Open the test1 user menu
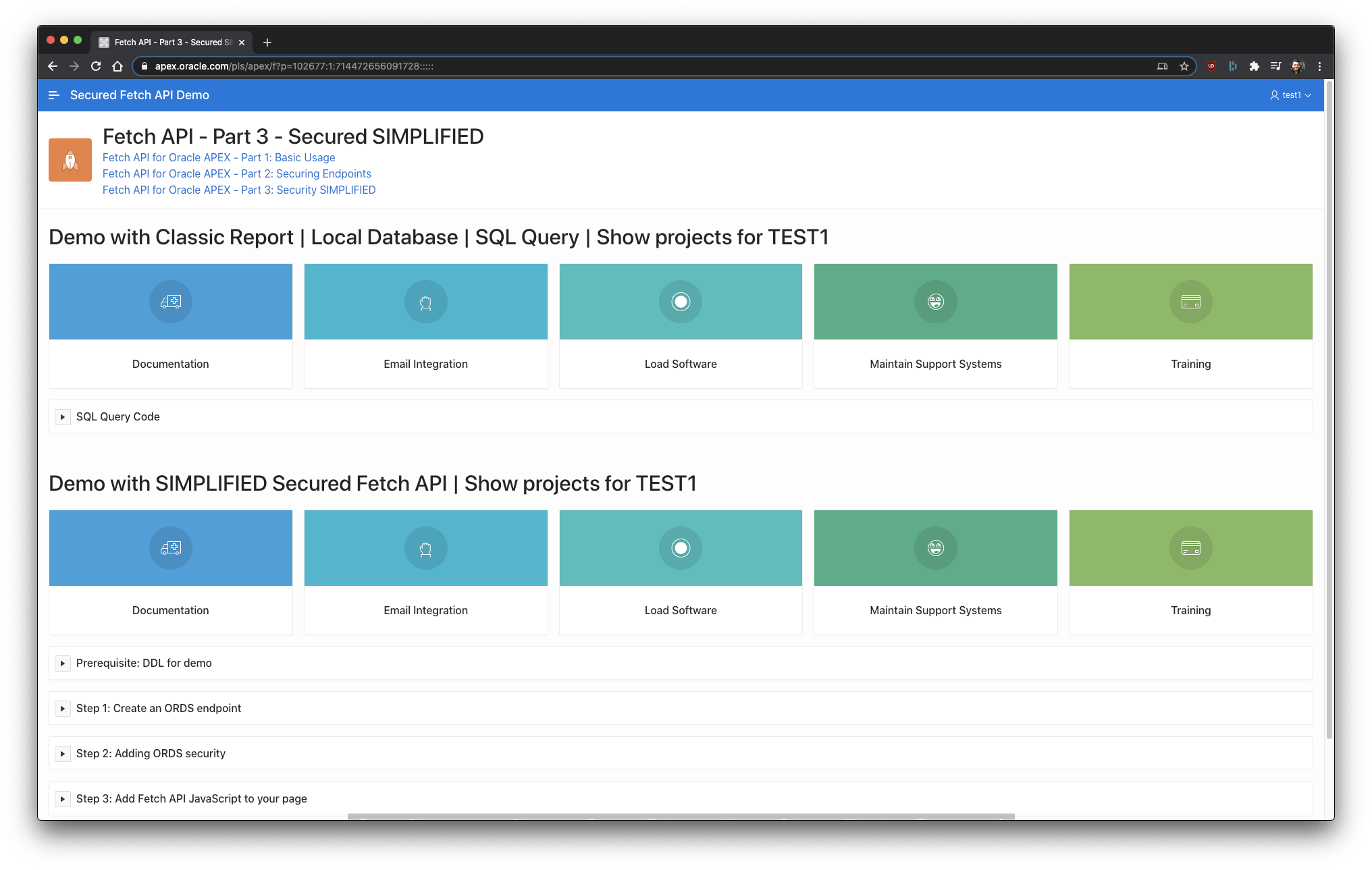Viewport: 1372px width, 870px height. click(1290, 94)
